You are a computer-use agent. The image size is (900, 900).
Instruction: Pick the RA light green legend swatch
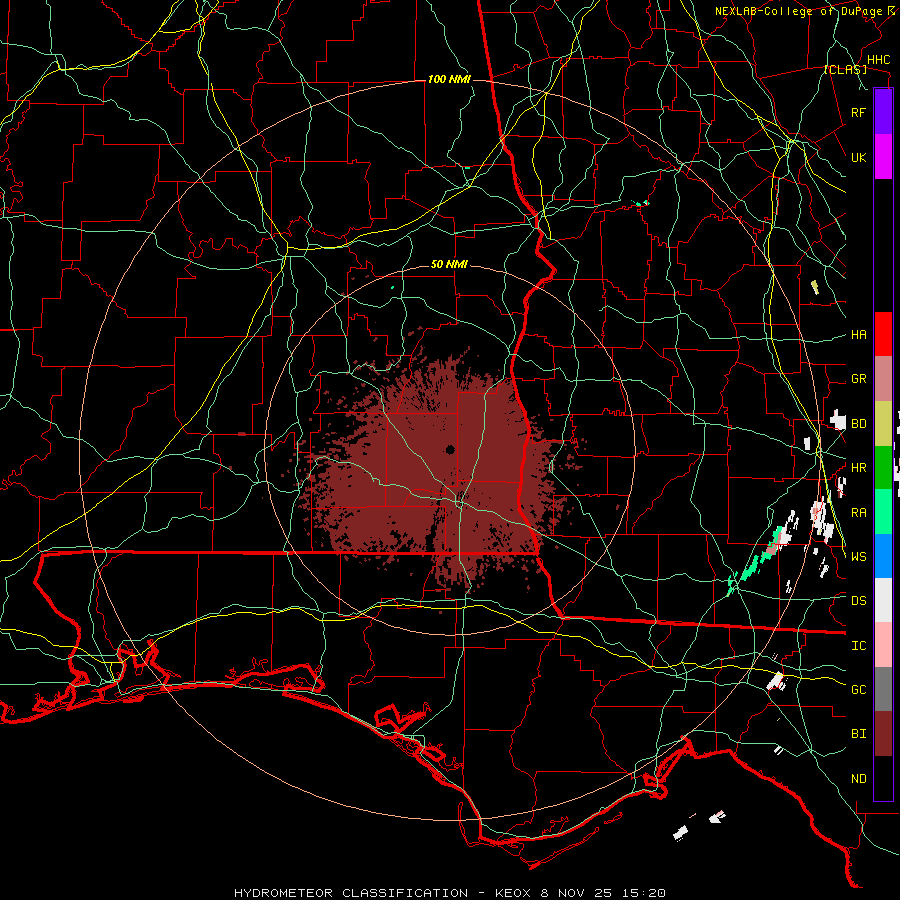click(883, 512)
